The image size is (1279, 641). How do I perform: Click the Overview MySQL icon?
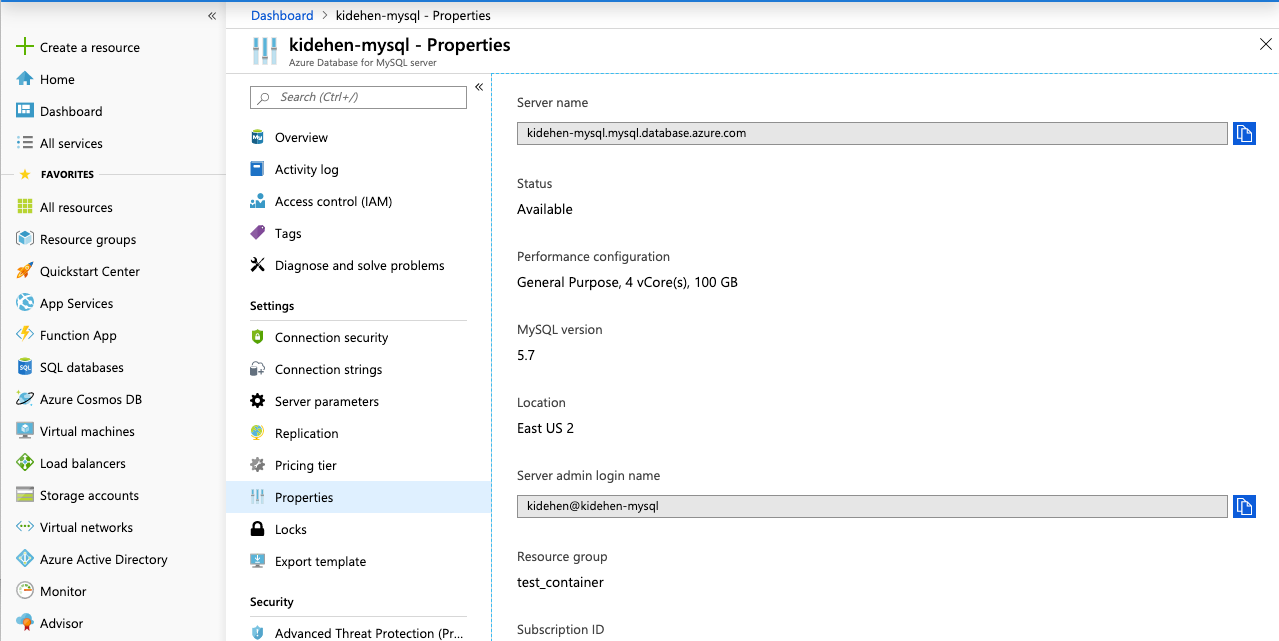tap(257, 137)
